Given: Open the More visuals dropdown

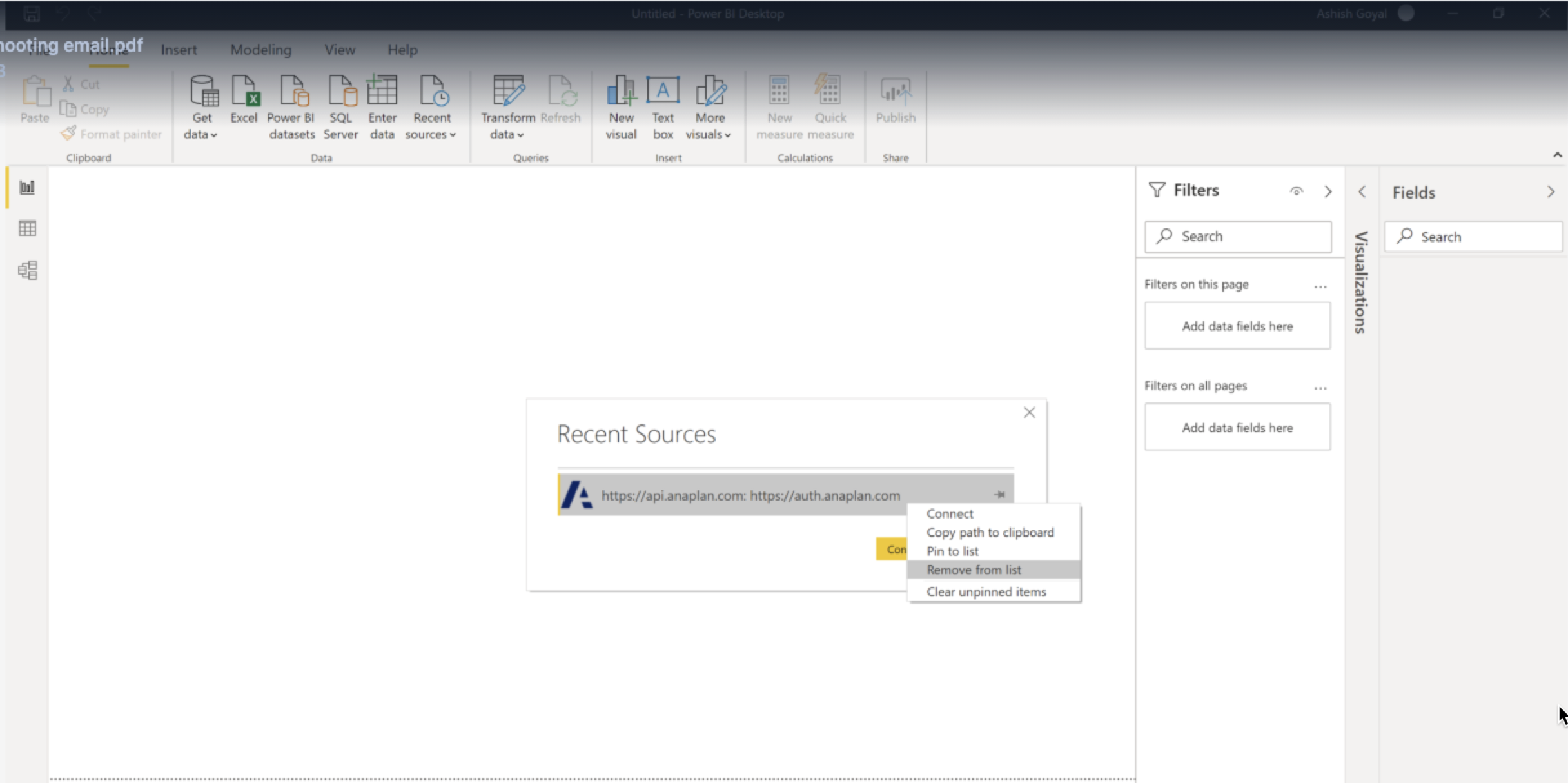Looking at the screenshot, I should (710, 110).
